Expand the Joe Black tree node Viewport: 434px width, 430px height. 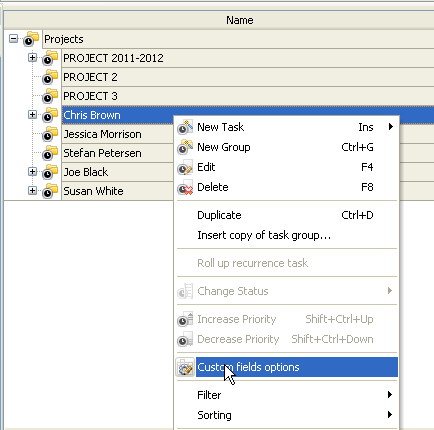click(32, 172)
